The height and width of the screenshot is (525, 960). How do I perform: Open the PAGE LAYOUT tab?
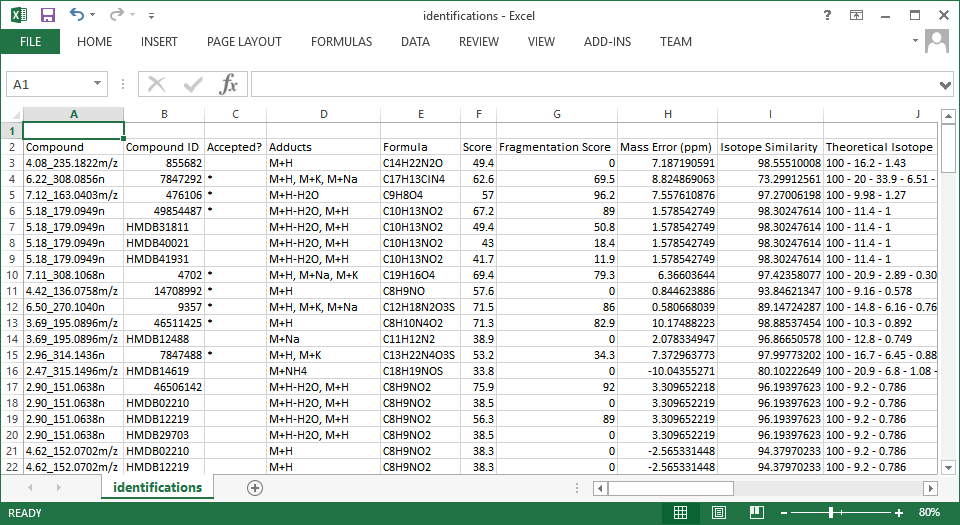pos(244,42)
